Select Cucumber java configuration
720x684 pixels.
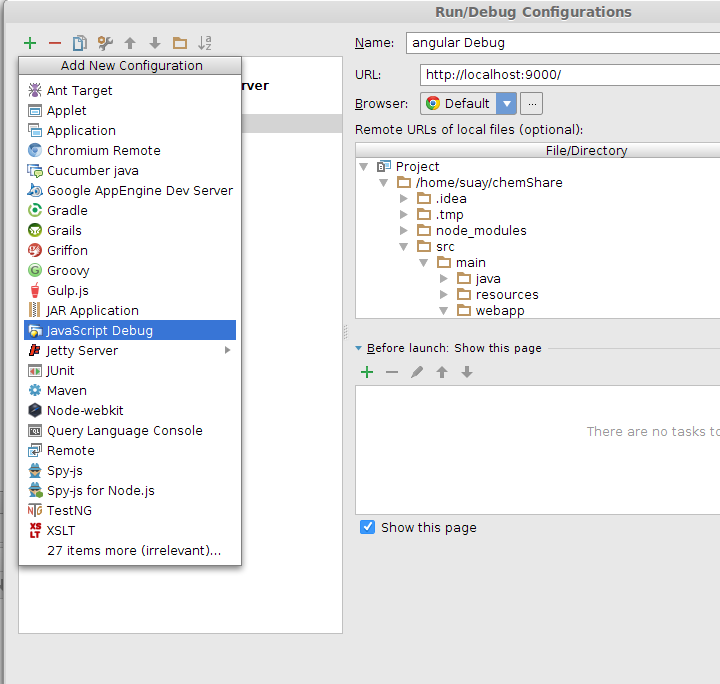click(130, 170)
